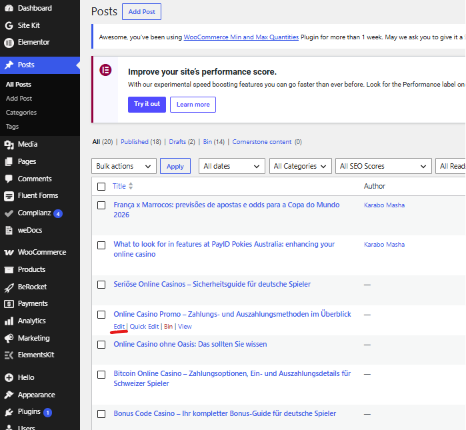Screen dimensions: 466x430
Task: Click the Plugins update count badge
Action: click(x=48, y=413)
